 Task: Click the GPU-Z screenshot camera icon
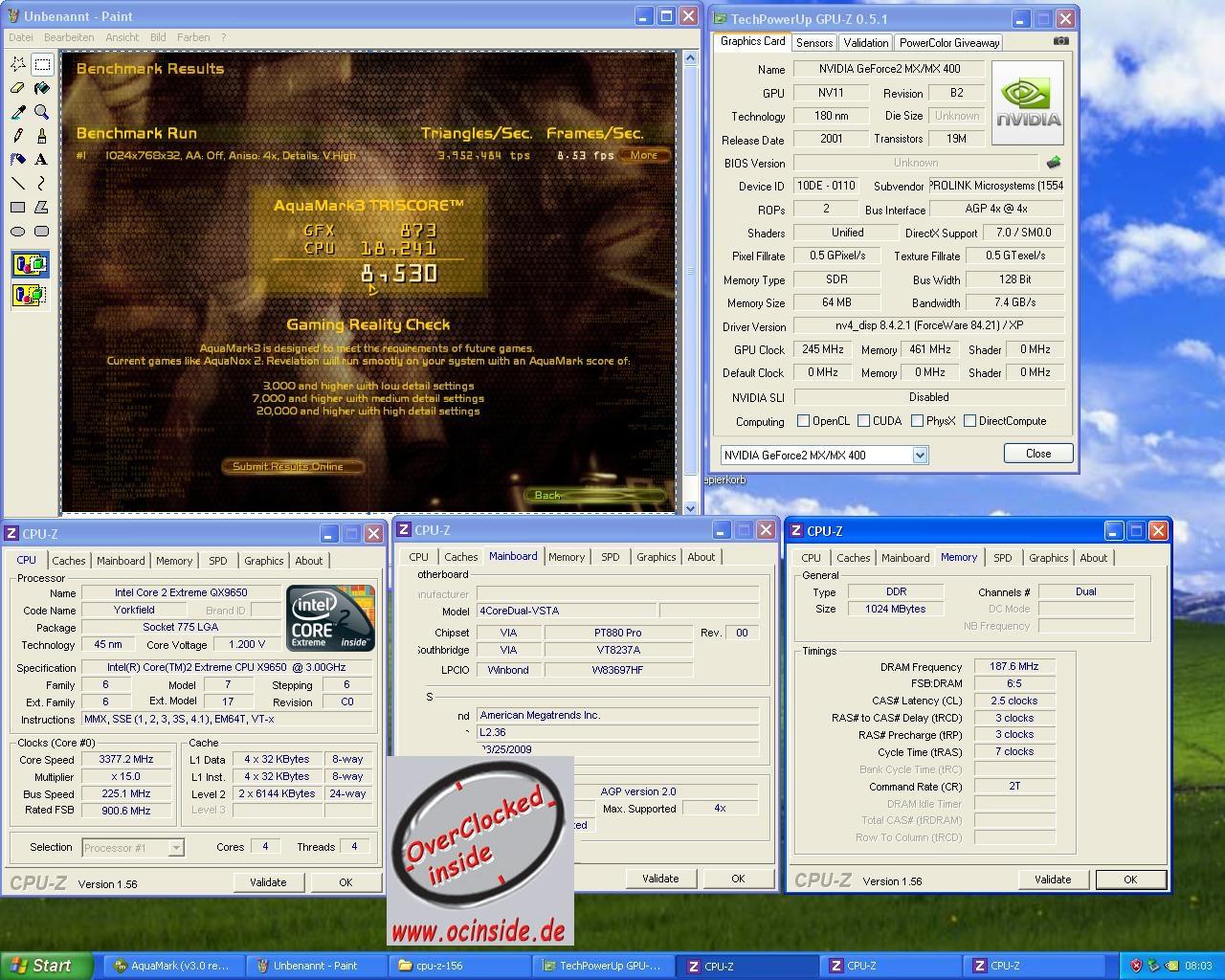coord(1060,41)
